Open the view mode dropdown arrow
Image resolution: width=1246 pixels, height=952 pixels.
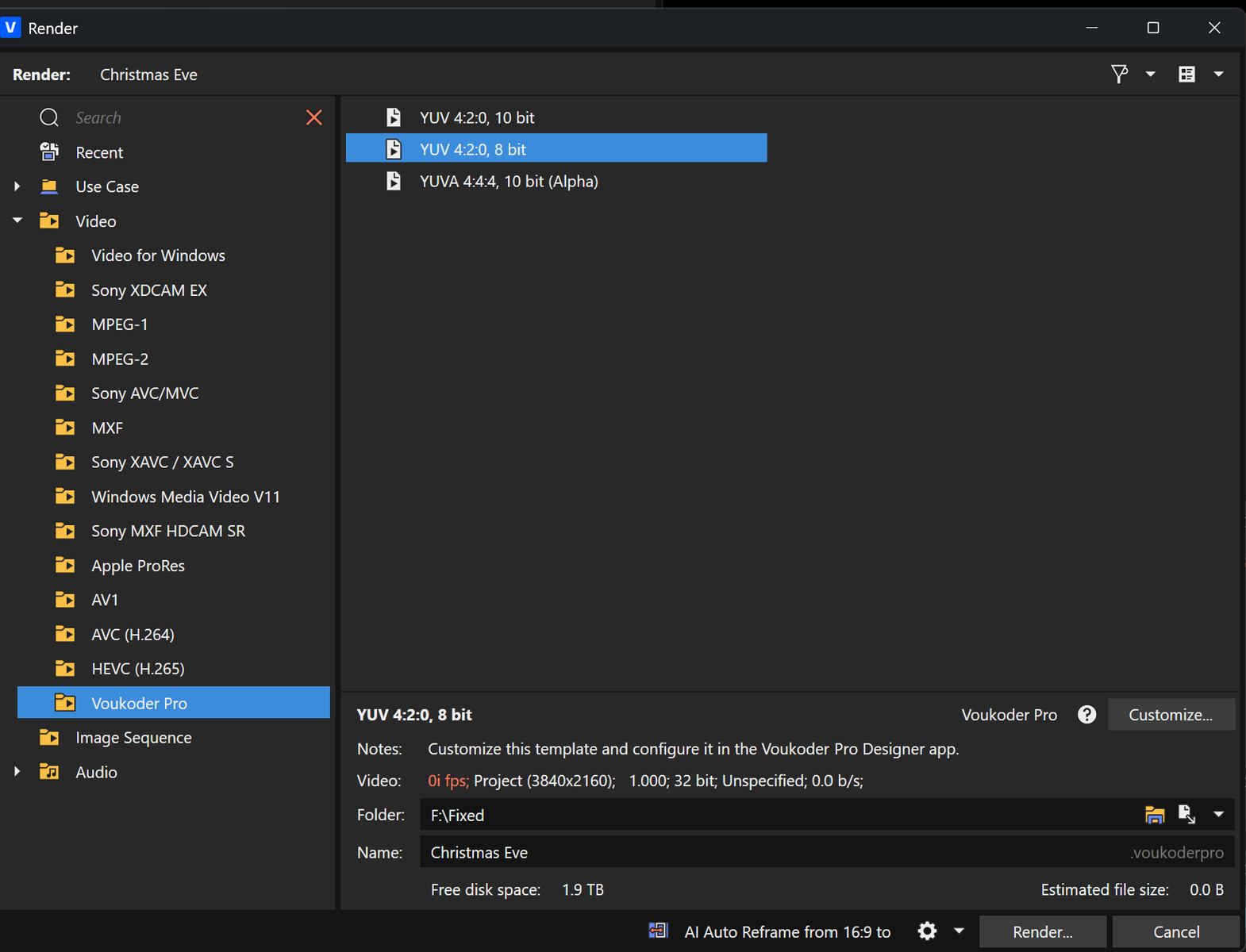click(x=1218, y=75)
